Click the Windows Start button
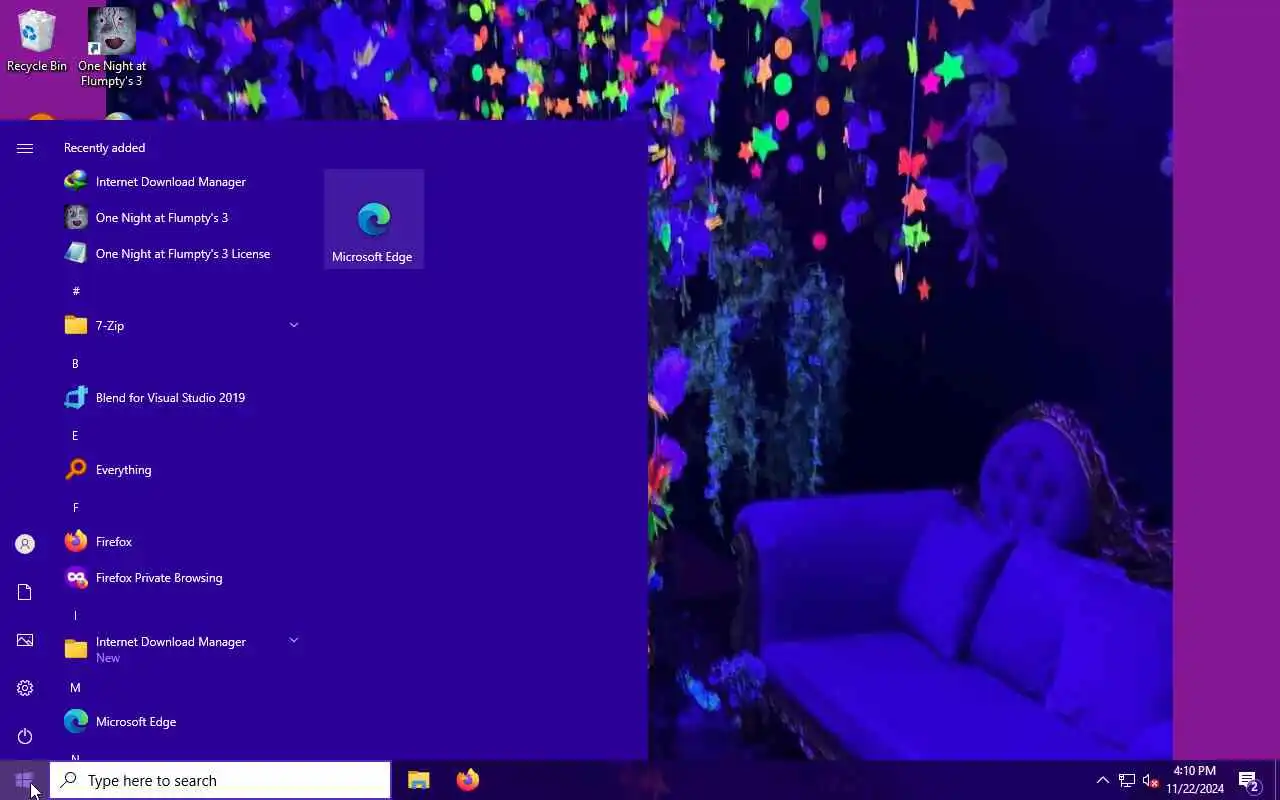Image resolution: width=1280 pixels, height=800 pixels. (24, 780)
